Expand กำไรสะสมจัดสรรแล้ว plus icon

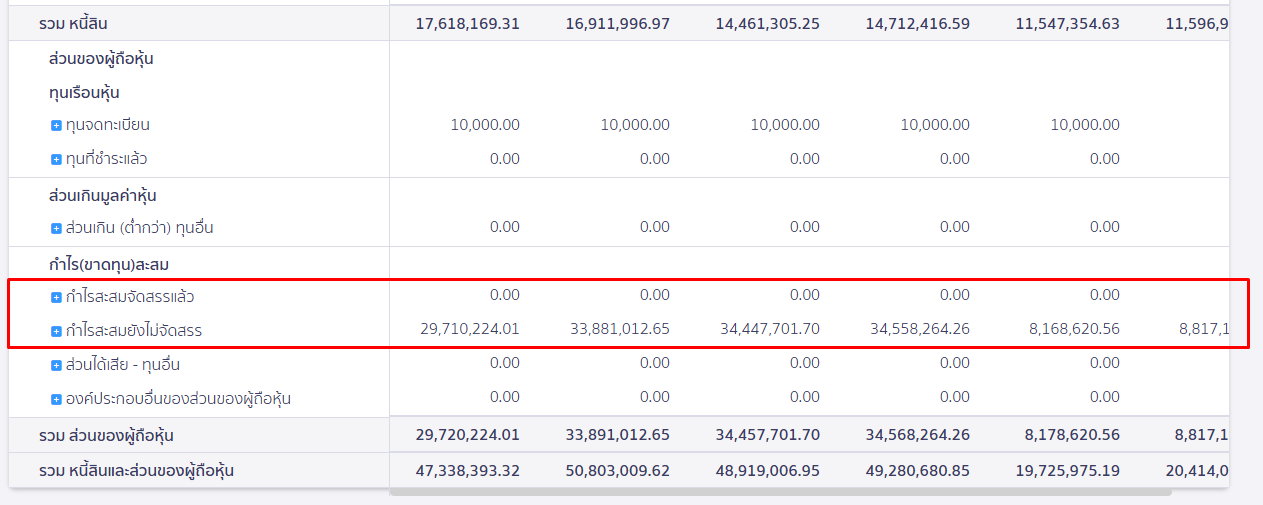click(x=57, y=297)
